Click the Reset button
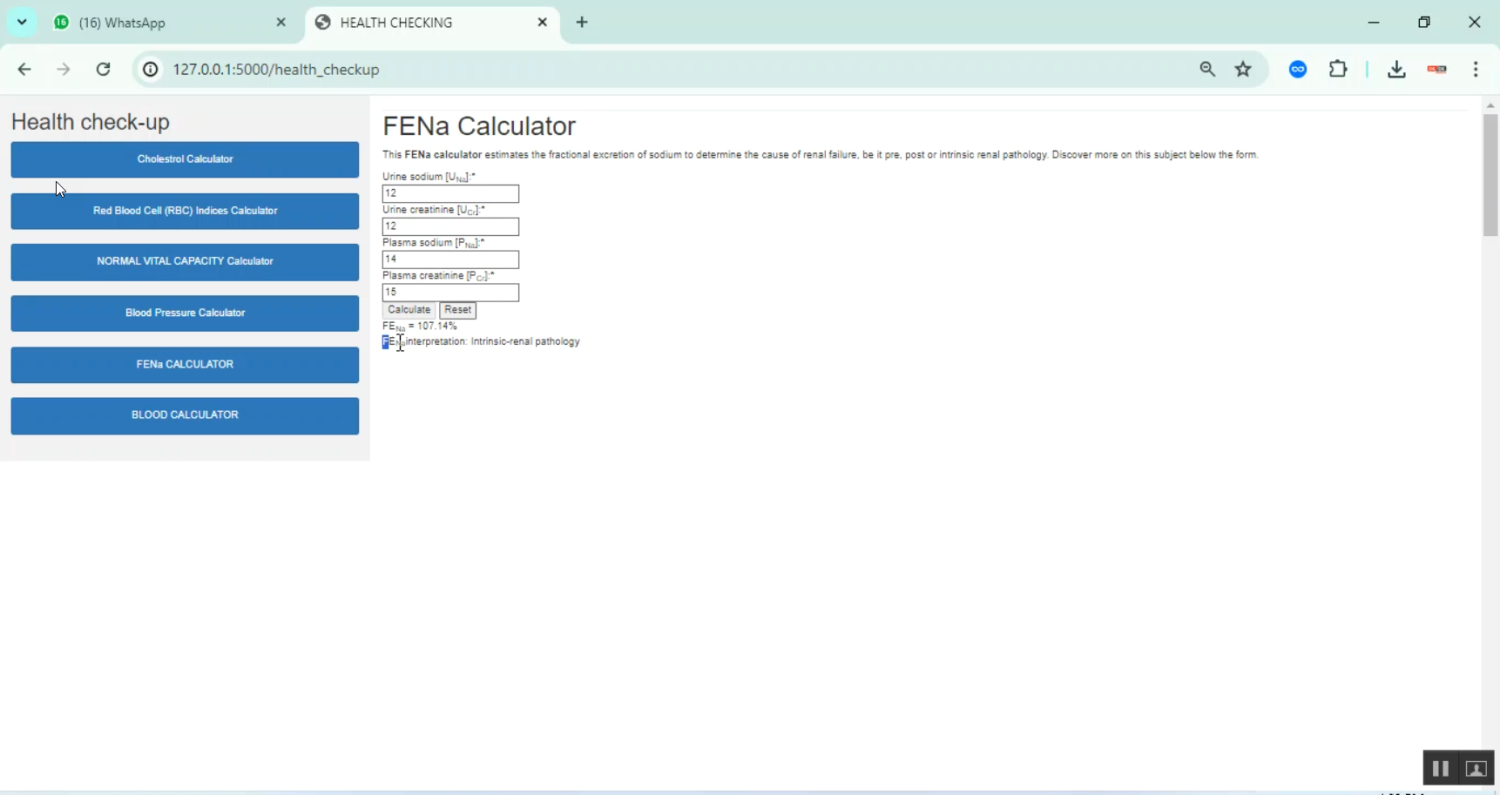The height and width of the screenshot is (795, 1500). [x=458, y=310]
